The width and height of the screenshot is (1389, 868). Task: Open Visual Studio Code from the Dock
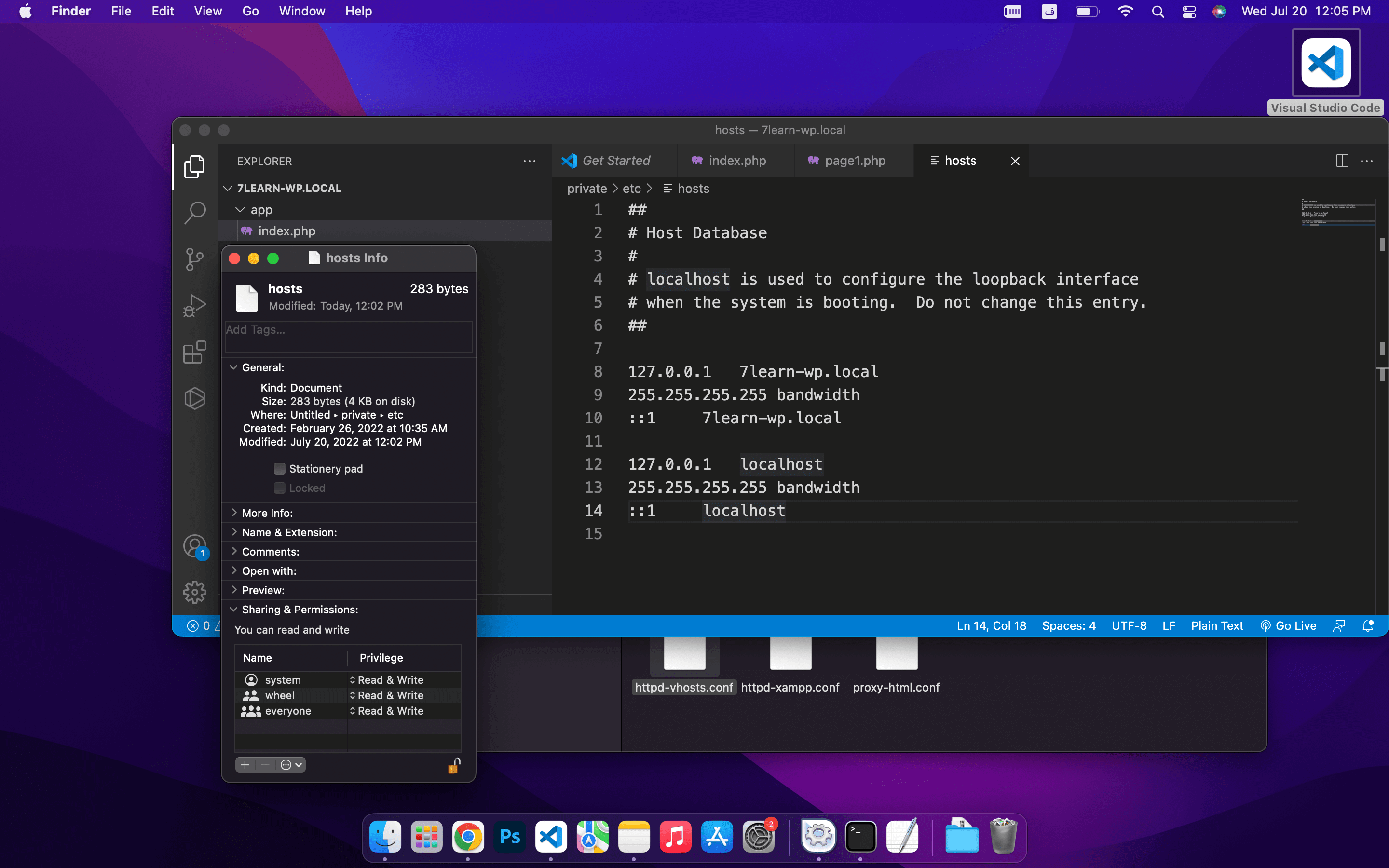(551, 837)
